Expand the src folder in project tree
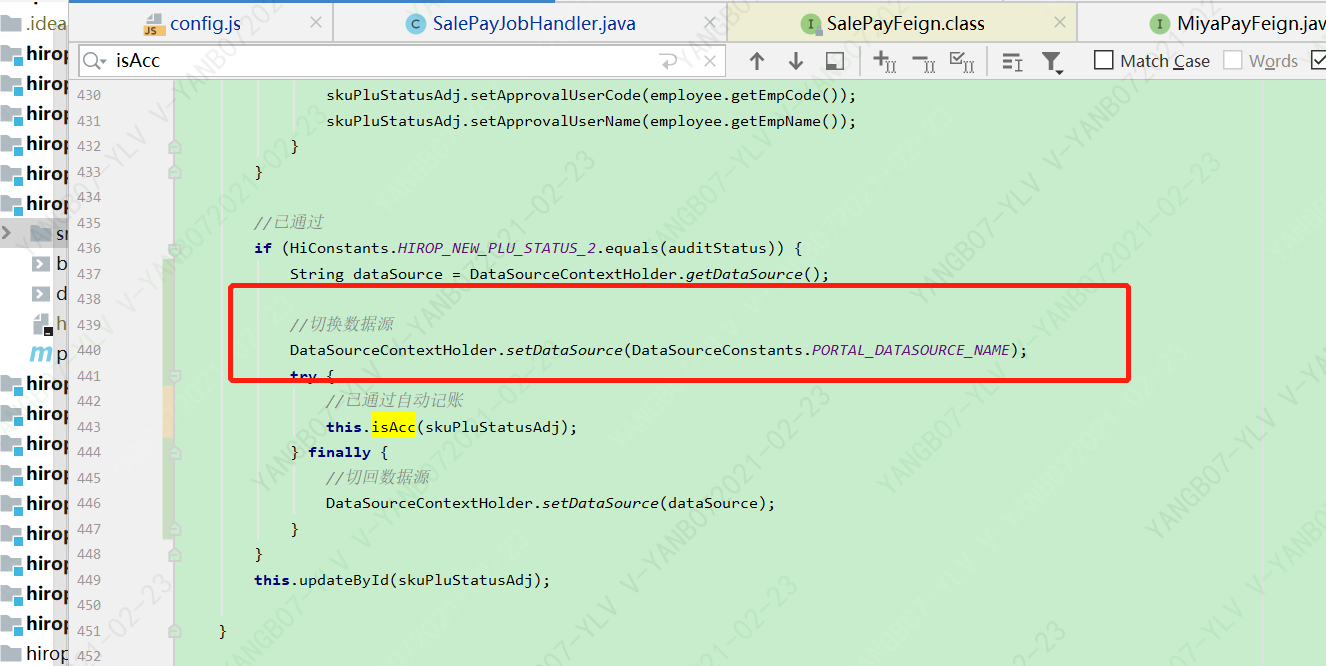Viewport: 1326px width, 666px height. 8,232
